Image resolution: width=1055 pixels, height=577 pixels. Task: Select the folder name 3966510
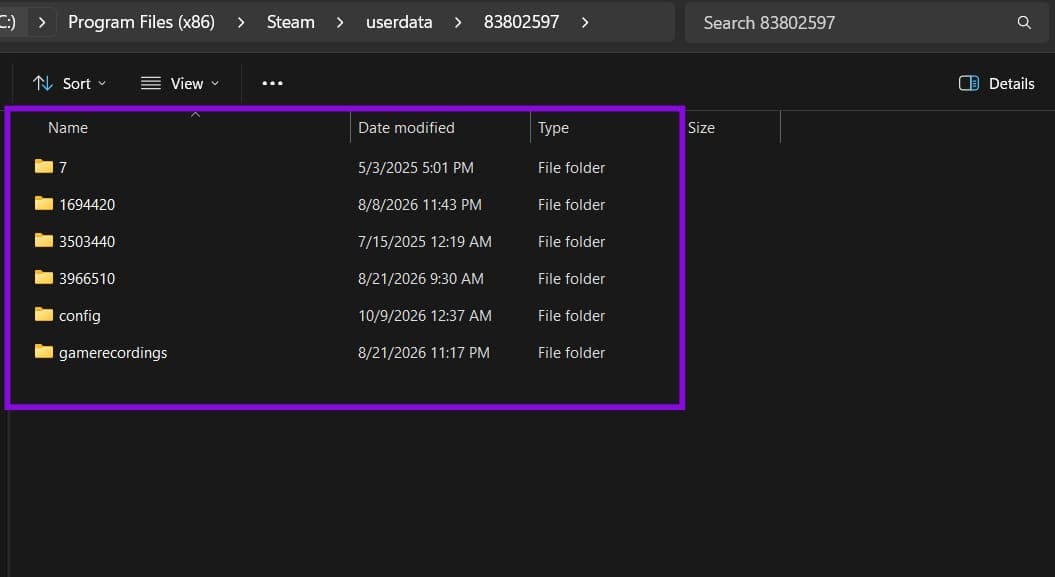(87, 278)
